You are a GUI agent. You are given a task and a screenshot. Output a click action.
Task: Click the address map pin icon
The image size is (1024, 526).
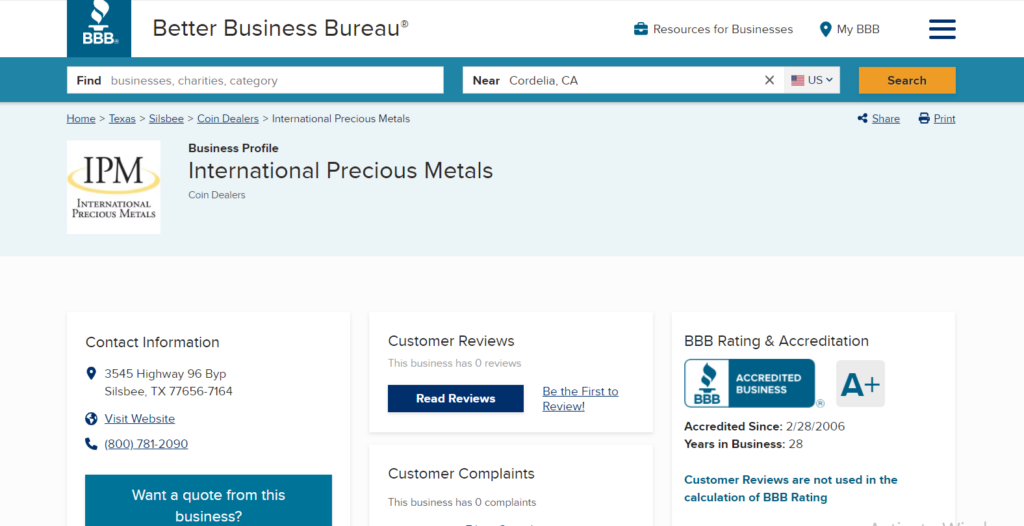(91, 374)
